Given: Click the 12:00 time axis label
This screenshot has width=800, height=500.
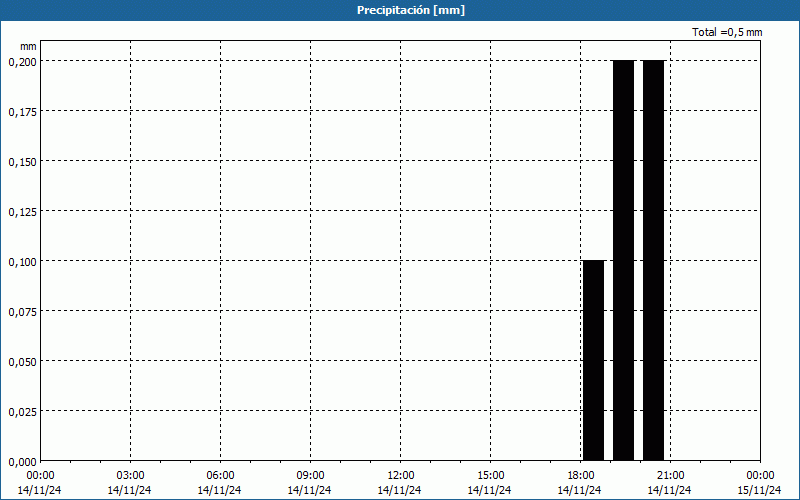Looking at the screenshot, I should point(401,476).
